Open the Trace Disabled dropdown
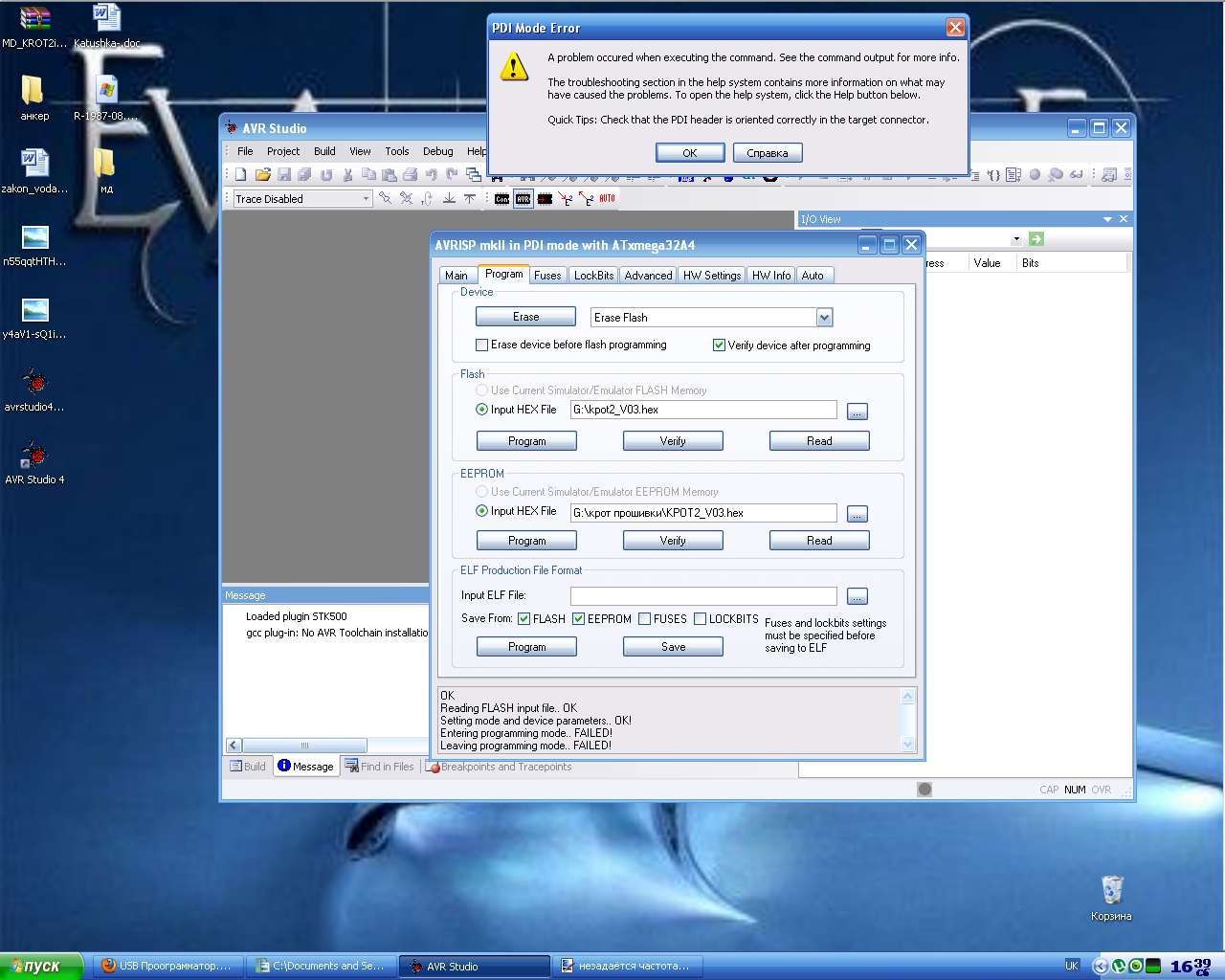The image size is (1225, 980). [366, 199]
